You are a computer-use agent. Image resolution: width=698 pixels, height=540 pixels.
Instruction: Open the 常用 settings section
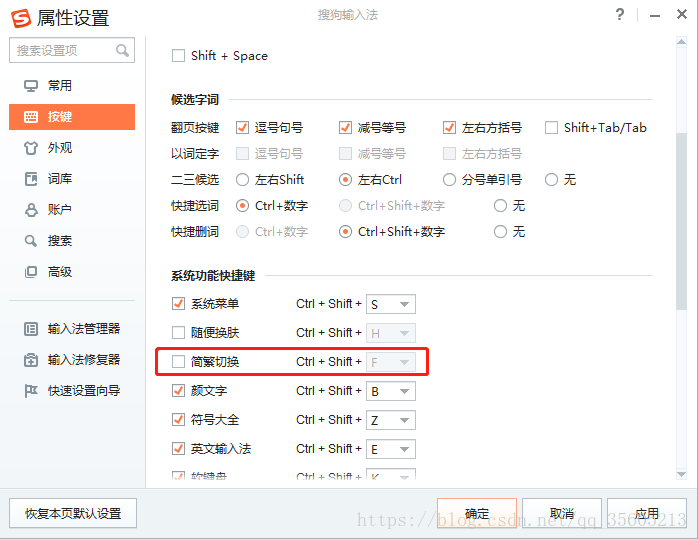[x=72, y=85]
